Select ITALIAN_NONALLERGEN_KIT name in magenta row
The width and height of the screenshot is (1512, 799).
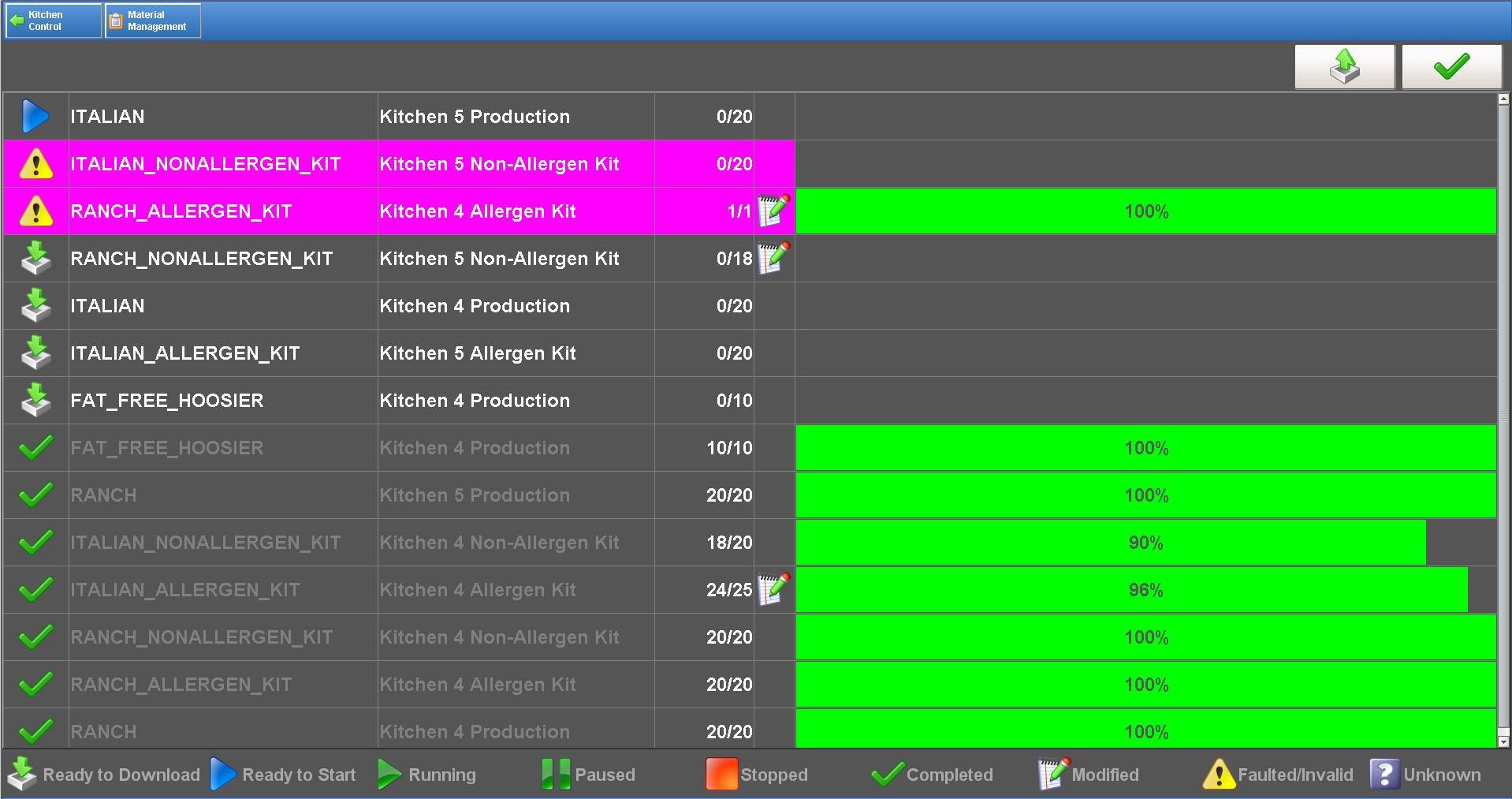point(205,164)
